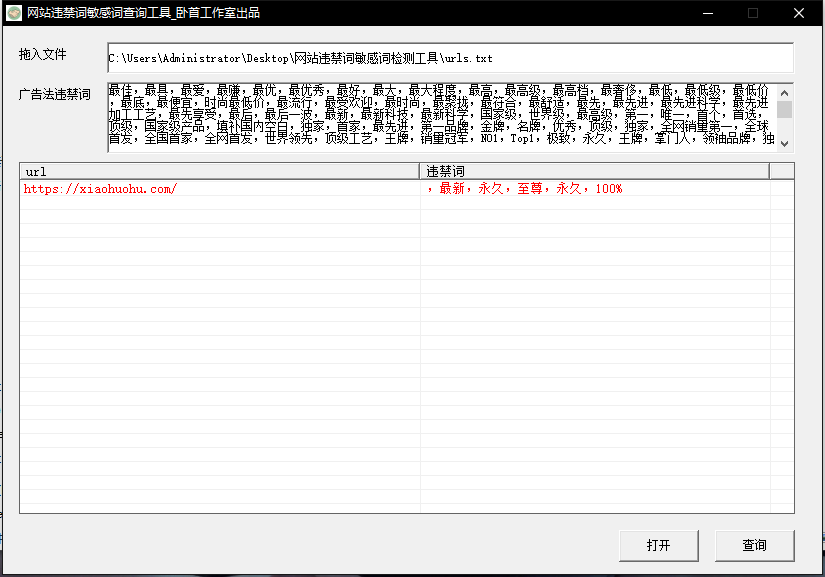825x577 pixels.
Task: Click into the 拖入文件 path field
Action: 450,58
